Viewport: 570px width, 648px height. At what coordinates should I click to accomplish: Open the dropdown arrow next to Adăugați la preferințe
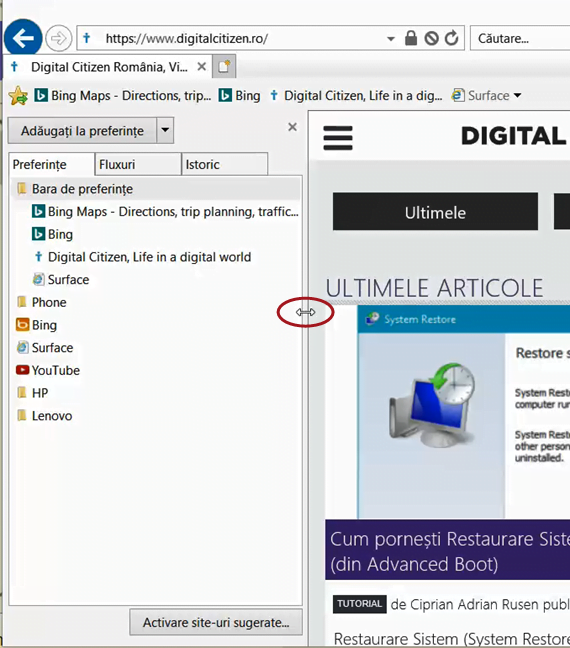coord(165,130)
